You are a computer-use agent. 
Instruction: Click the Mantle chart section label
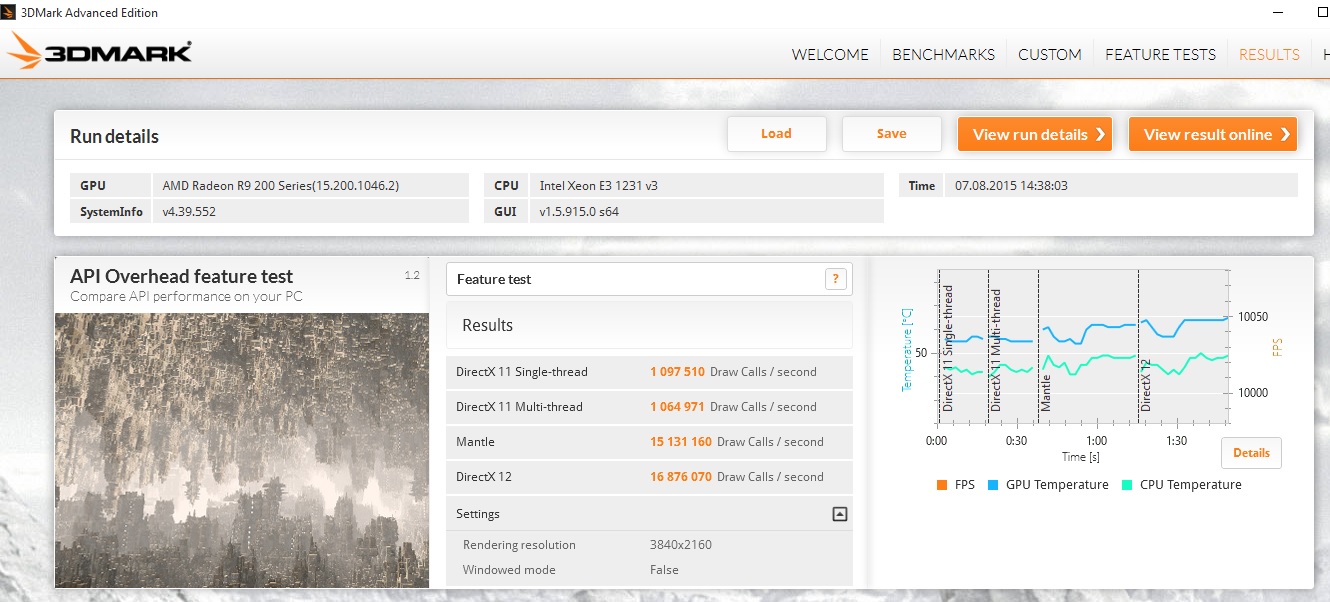pos(1046,393)
